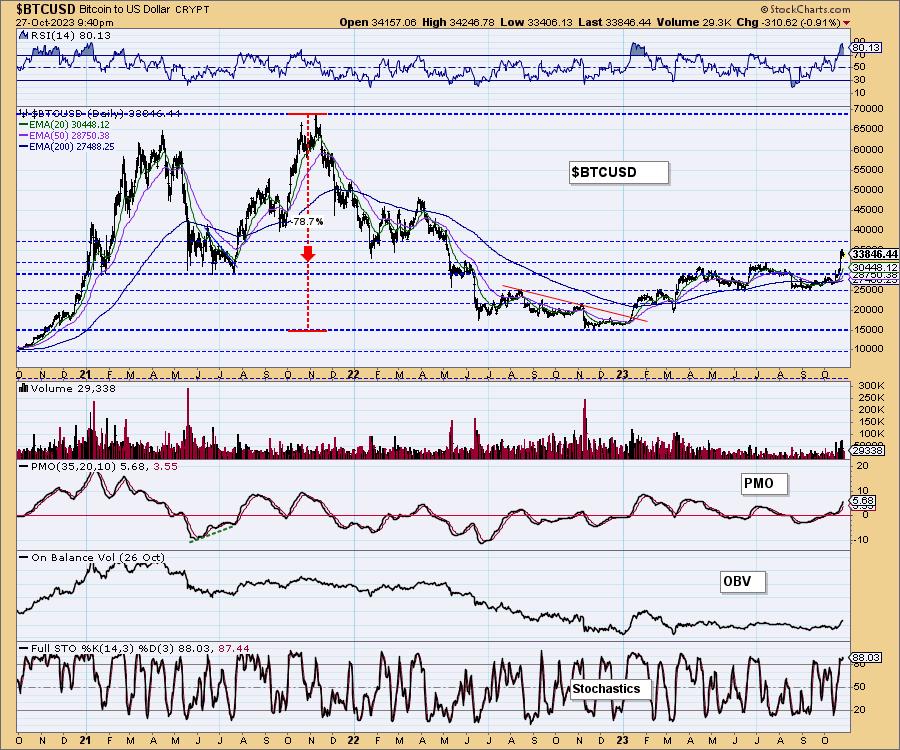Click the PMO annotation box
The image size is (900, 750).
(764, 483)
